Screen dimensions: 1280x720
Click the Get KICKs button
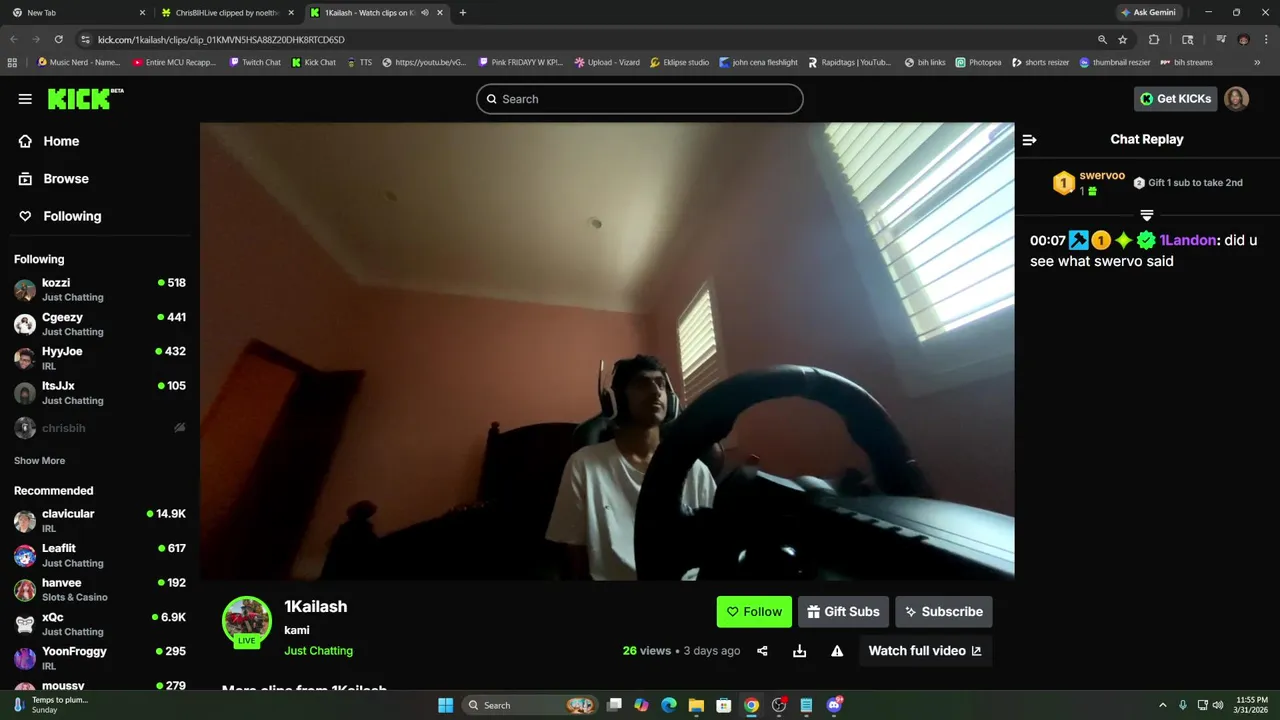(1176, 99)
